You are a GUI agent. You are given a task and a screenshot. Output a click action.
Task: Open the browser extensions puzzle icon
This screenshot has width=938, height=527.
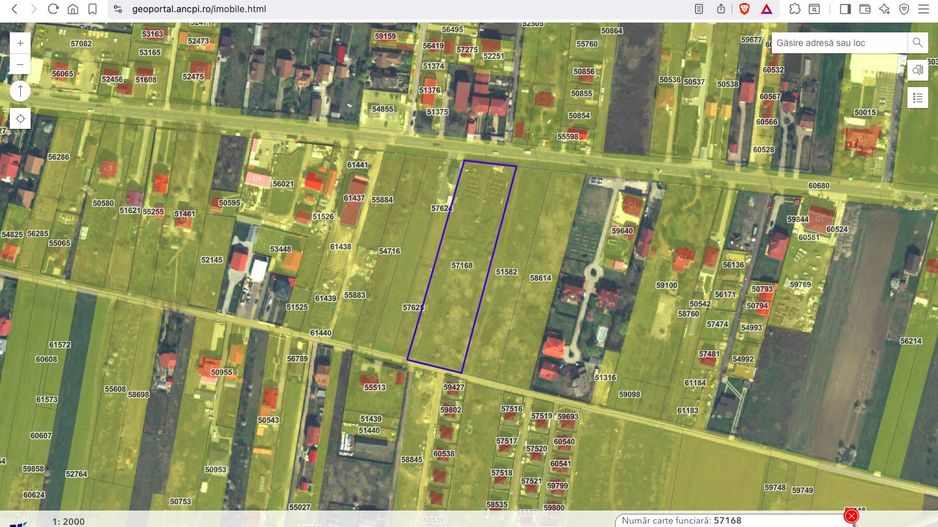794,9
